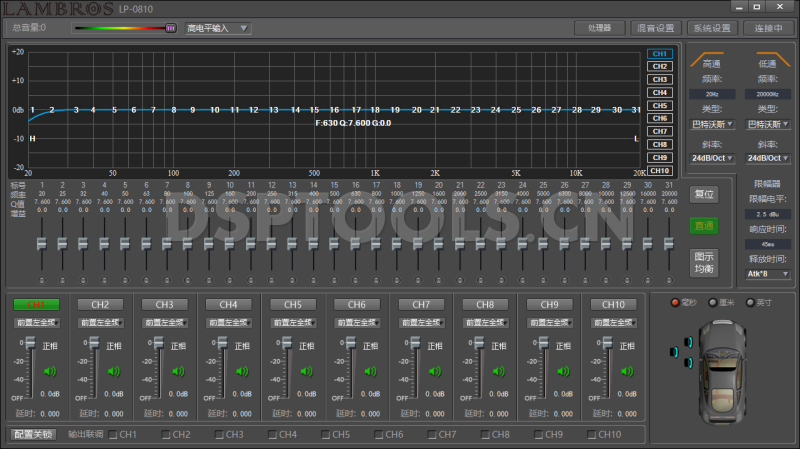800x449 pixels.
Task: Check the CH5 output link checkbox
Action: pos(325,435)
